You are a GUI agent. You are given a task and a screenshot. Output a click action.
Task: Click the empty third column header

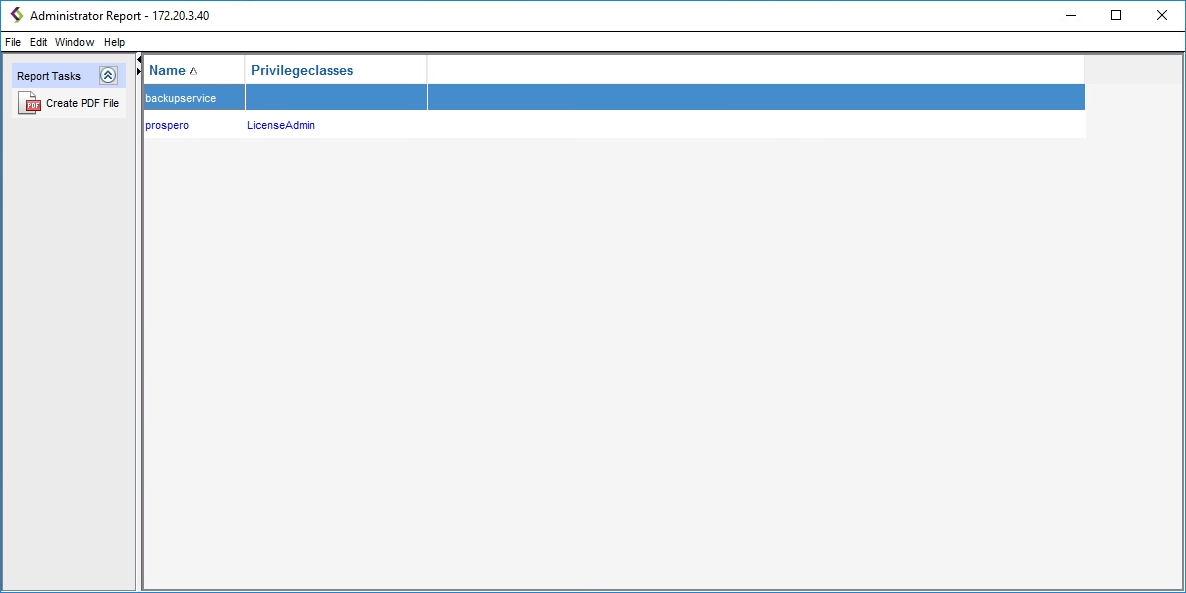(x=755, y=70)
